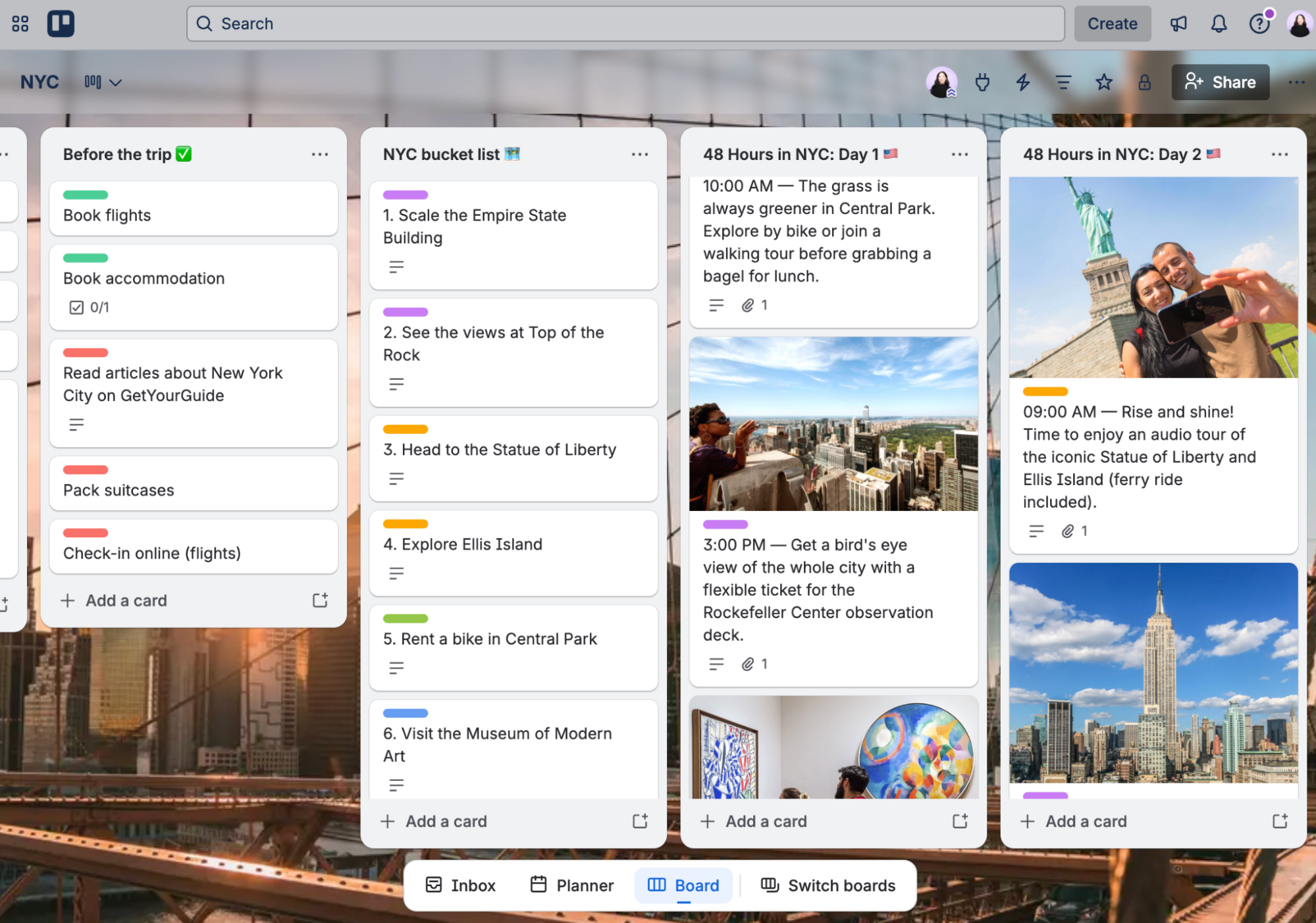Image resolution: width=1316 pixels, height=923 pixels.
Task: Open notifications bell icon
Action: coord(1219,23)
